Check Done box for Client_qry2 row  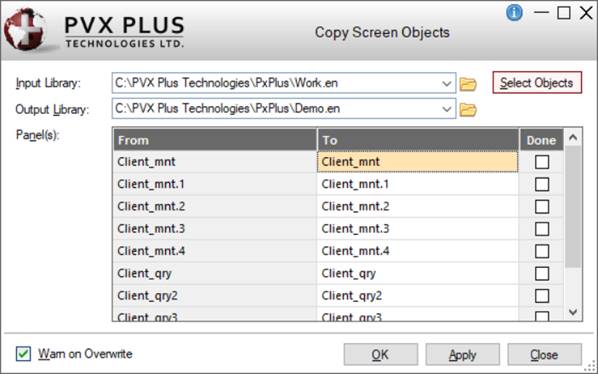(x=542, y=296)
